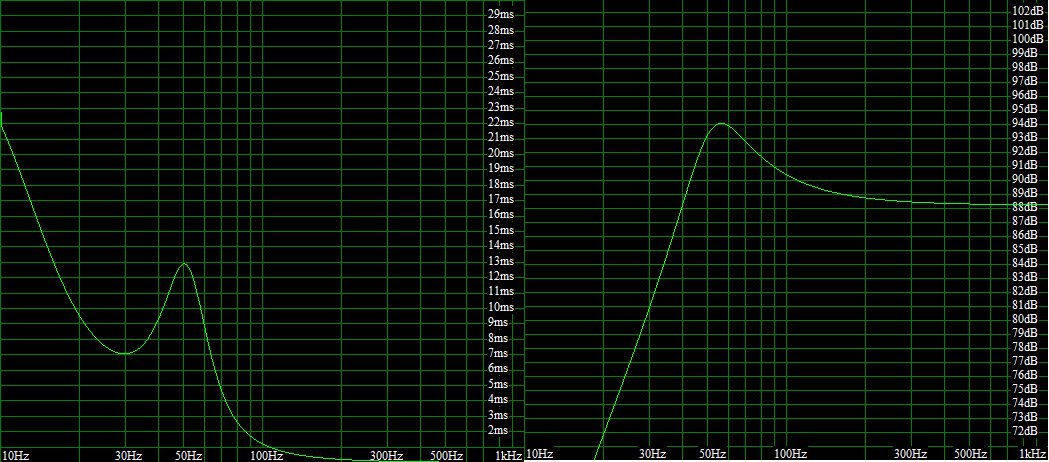1049x462 pixels.
Task: Select the "96dB" scale label
Action: point(1025,95)
